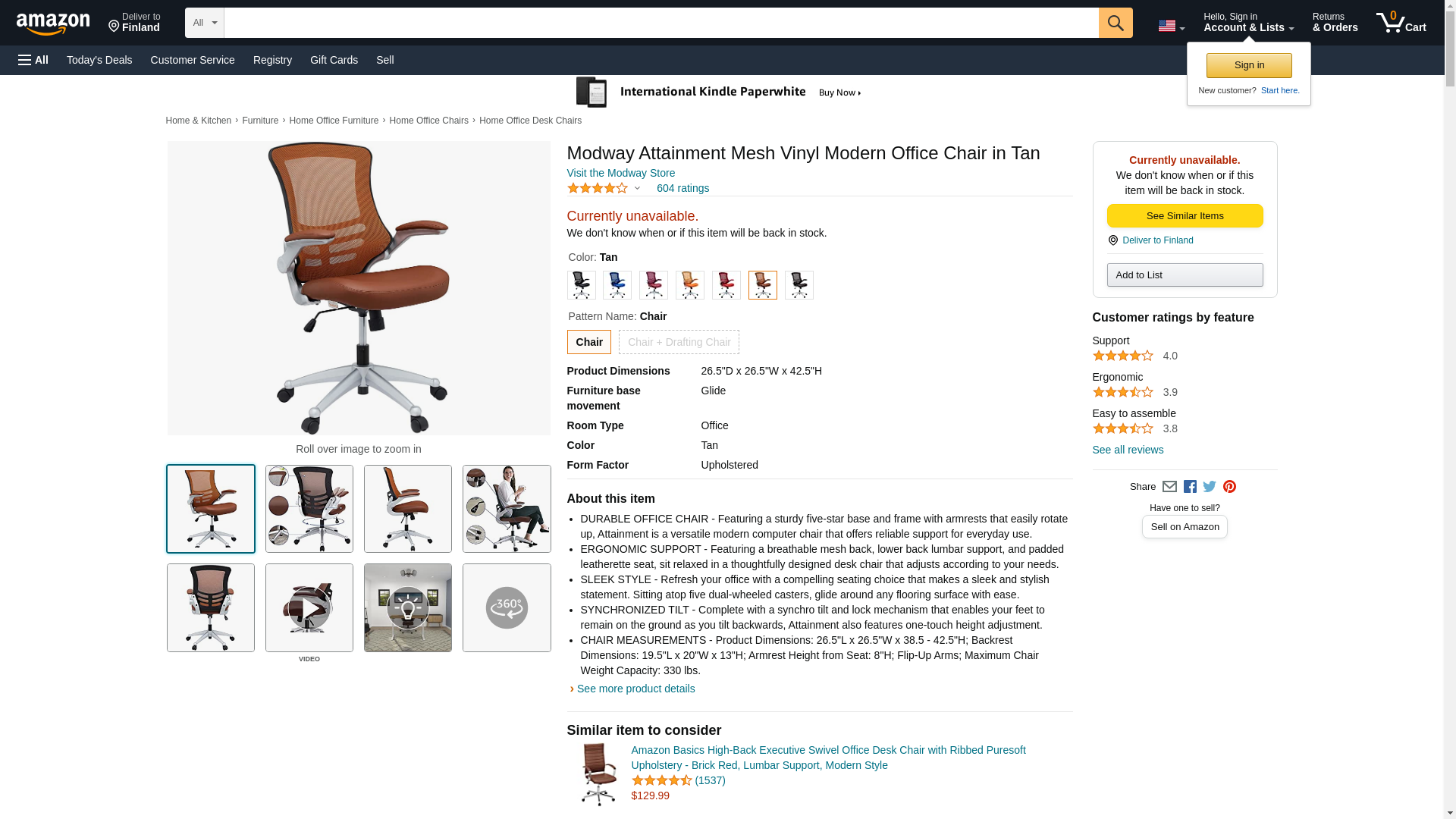This screenshot has width=1456, height=819.
Task: Click the See Similar Items button
Action: click(1185, 216)
